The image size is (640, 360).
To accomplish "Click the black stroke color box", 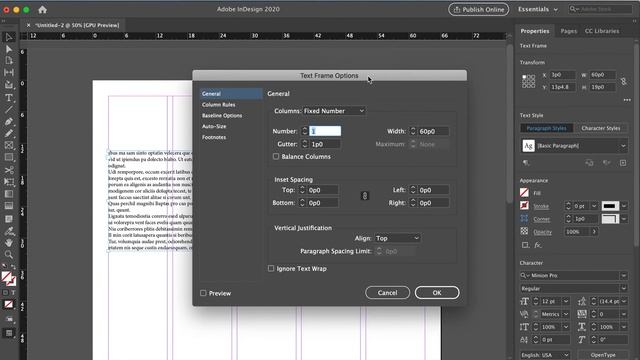I will point(610,206).
